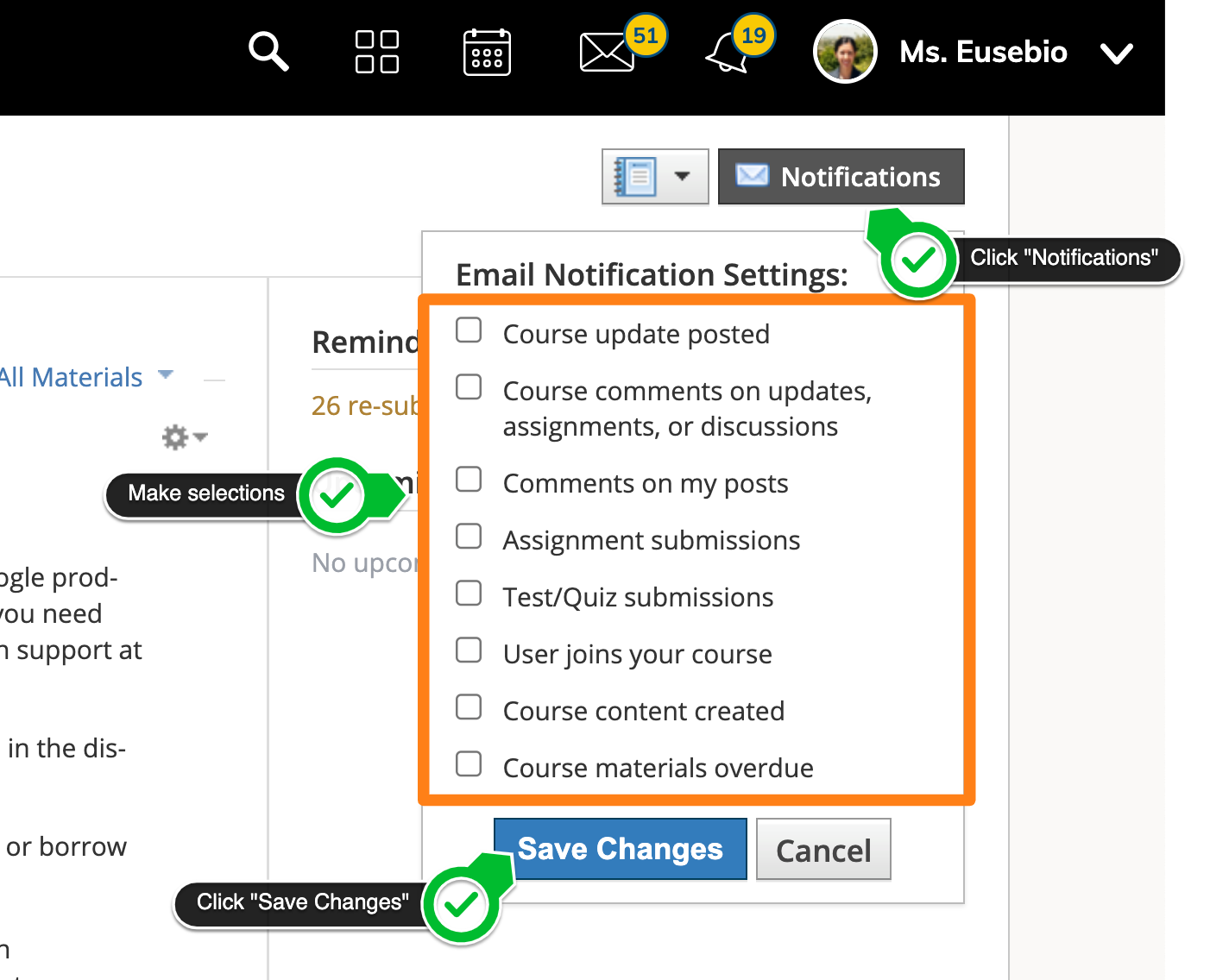Image resolution: width=1210 pixels, height=980 pixels.
Task: Check "Comments on my posts" option
Action: [469, 480]
